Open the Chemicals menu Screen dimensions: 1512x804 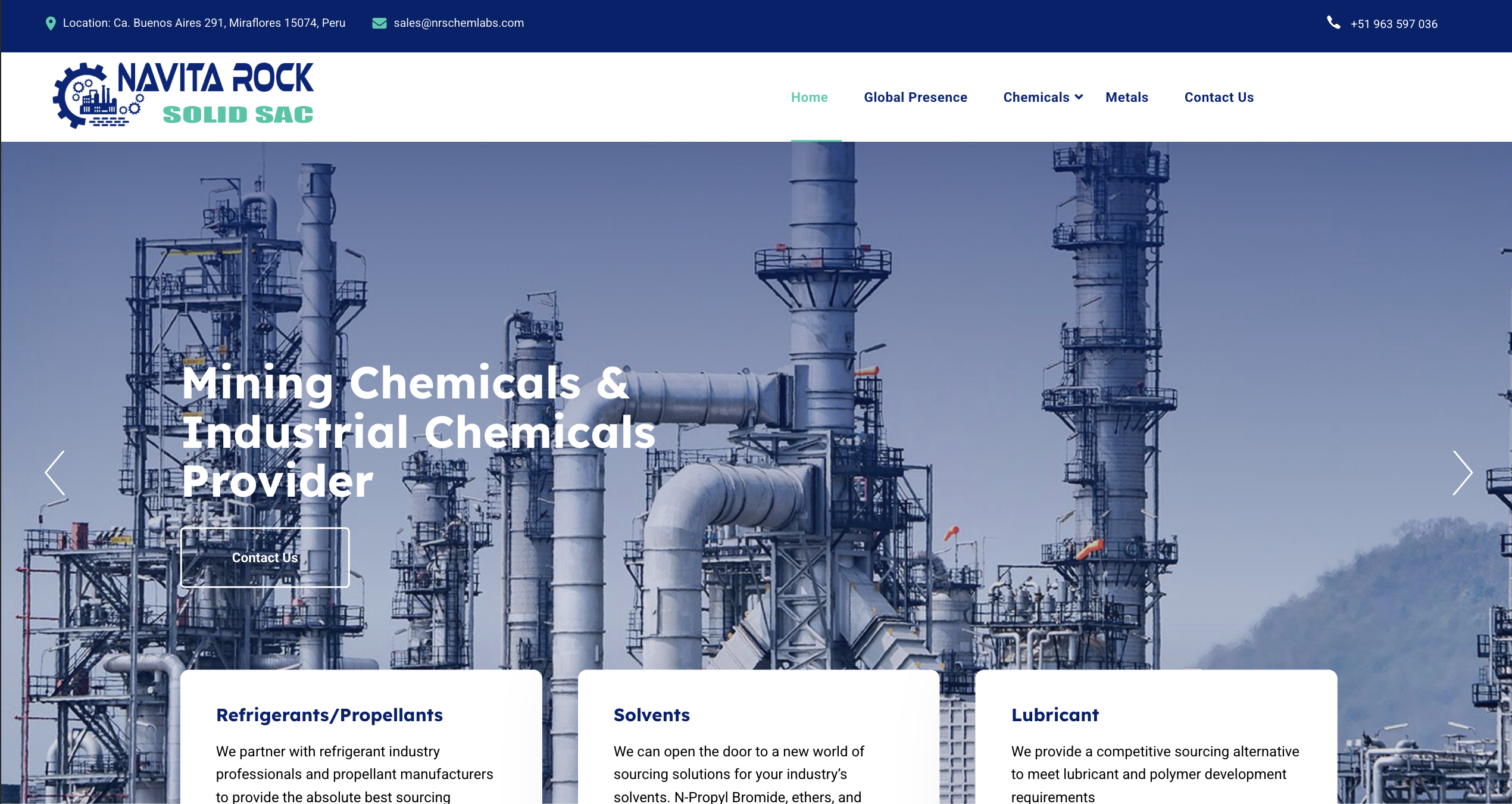(x=1036, y=97)
